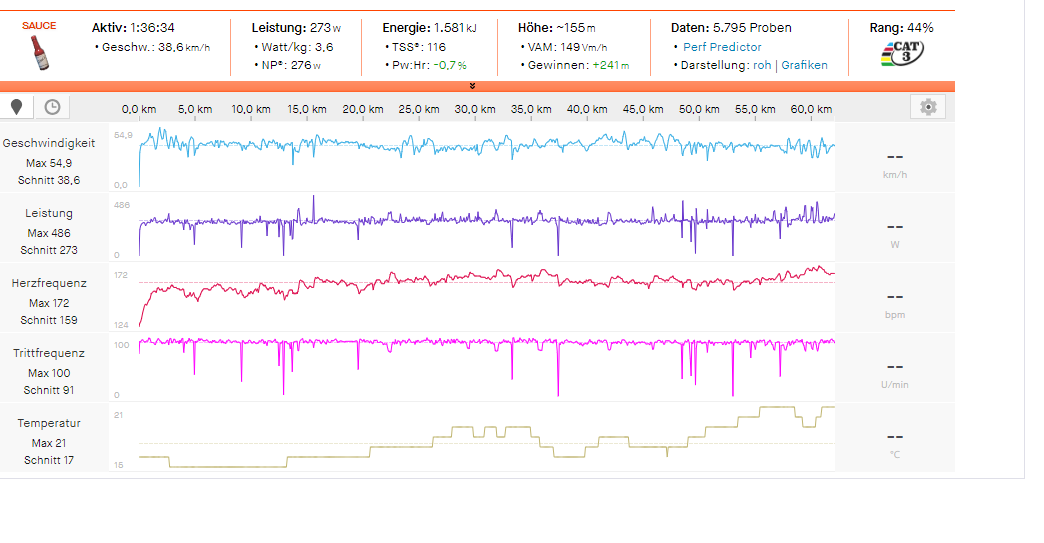Click the VAM: 149 Vm/h value
This screenshot has width=1044, height=543.
[x=567, y=47]
